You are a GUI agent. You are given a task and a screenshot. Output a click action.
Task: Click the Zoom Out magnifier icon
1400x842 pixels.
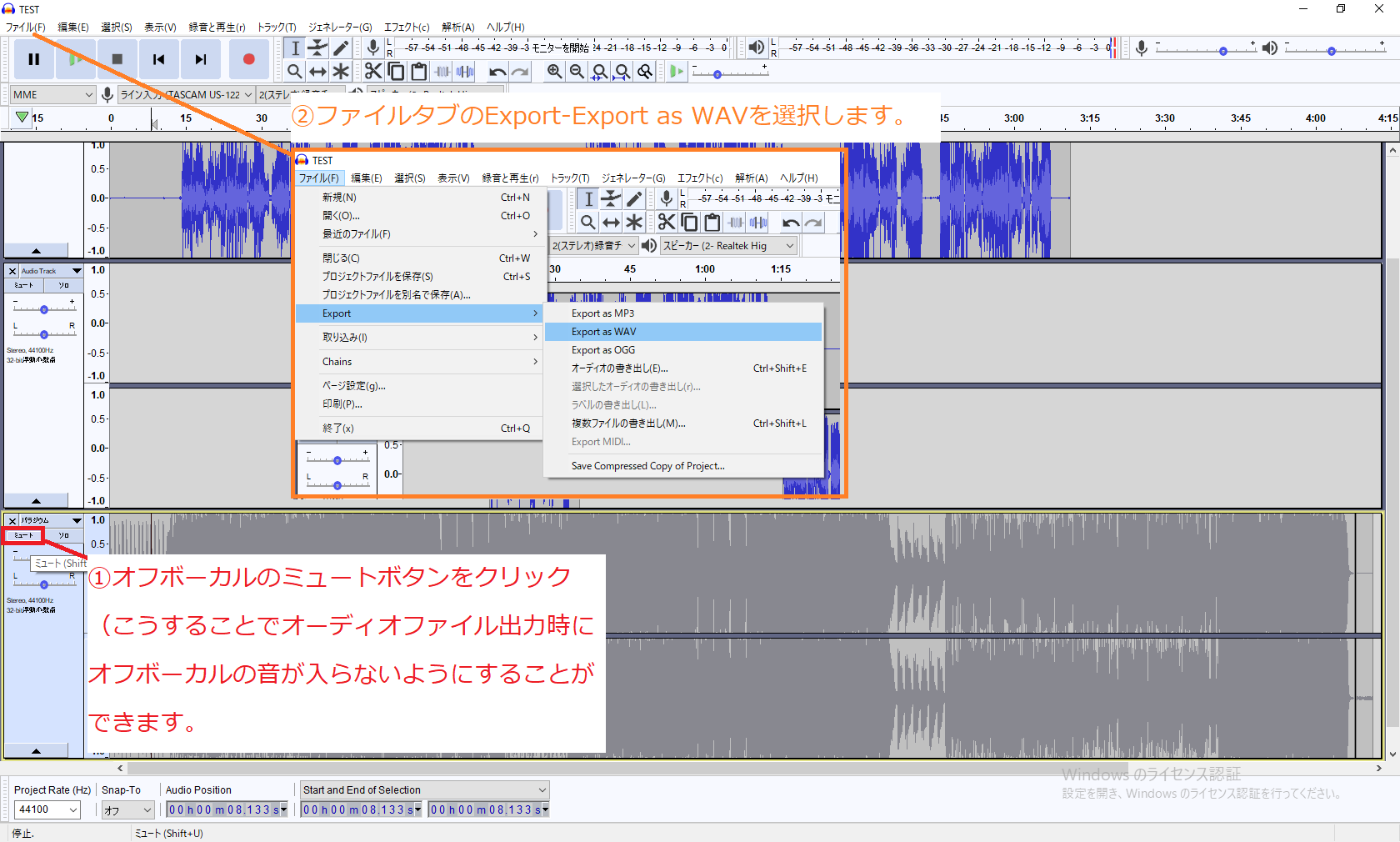tap(577, 72)
